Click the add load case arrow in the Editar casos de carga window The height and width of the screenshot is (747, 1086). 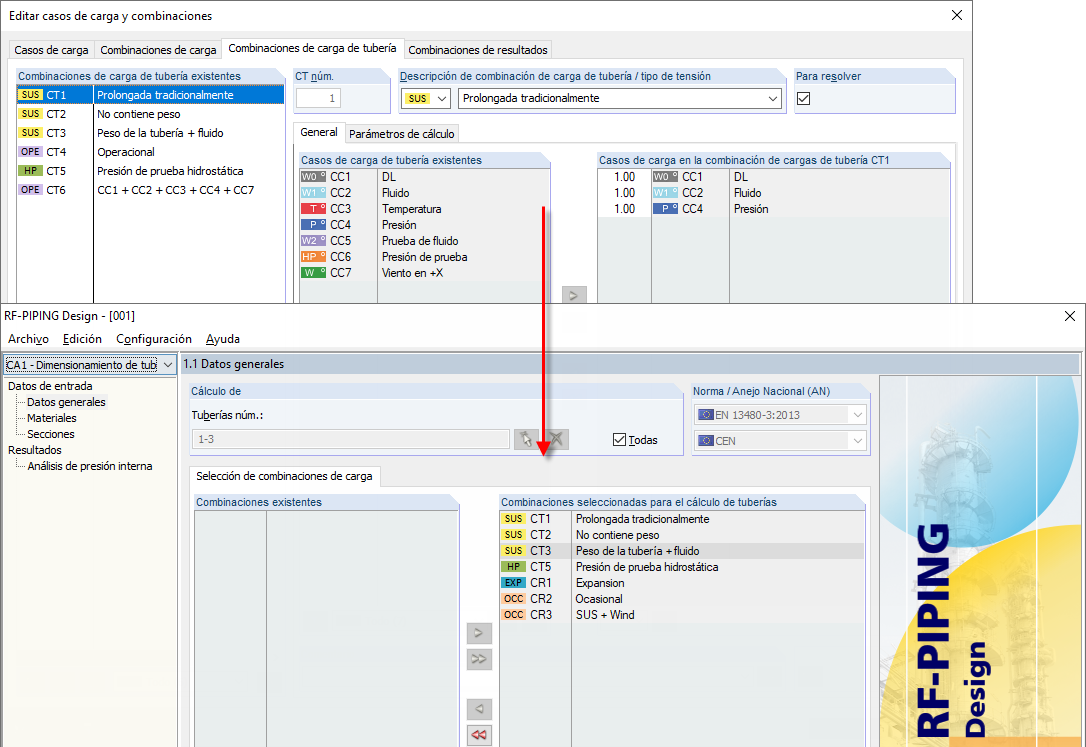pyautogui.click(x=574, y=295)
